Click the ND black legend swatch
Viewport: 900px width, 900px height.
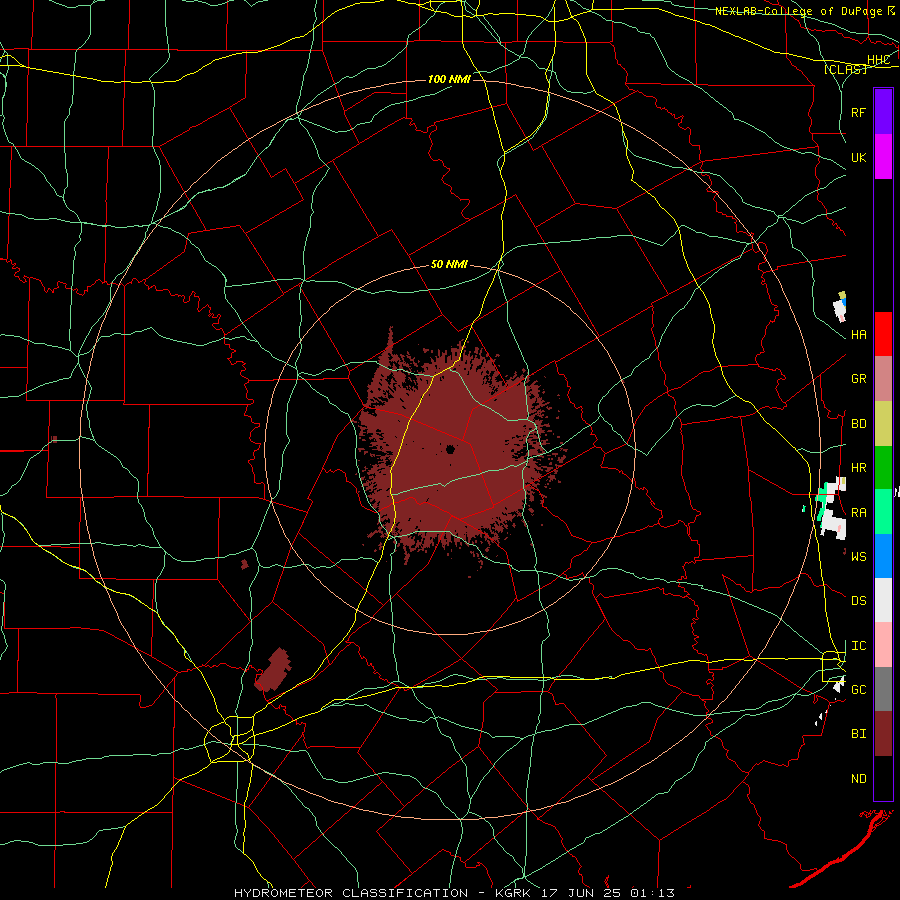click(x=883, y=778)
